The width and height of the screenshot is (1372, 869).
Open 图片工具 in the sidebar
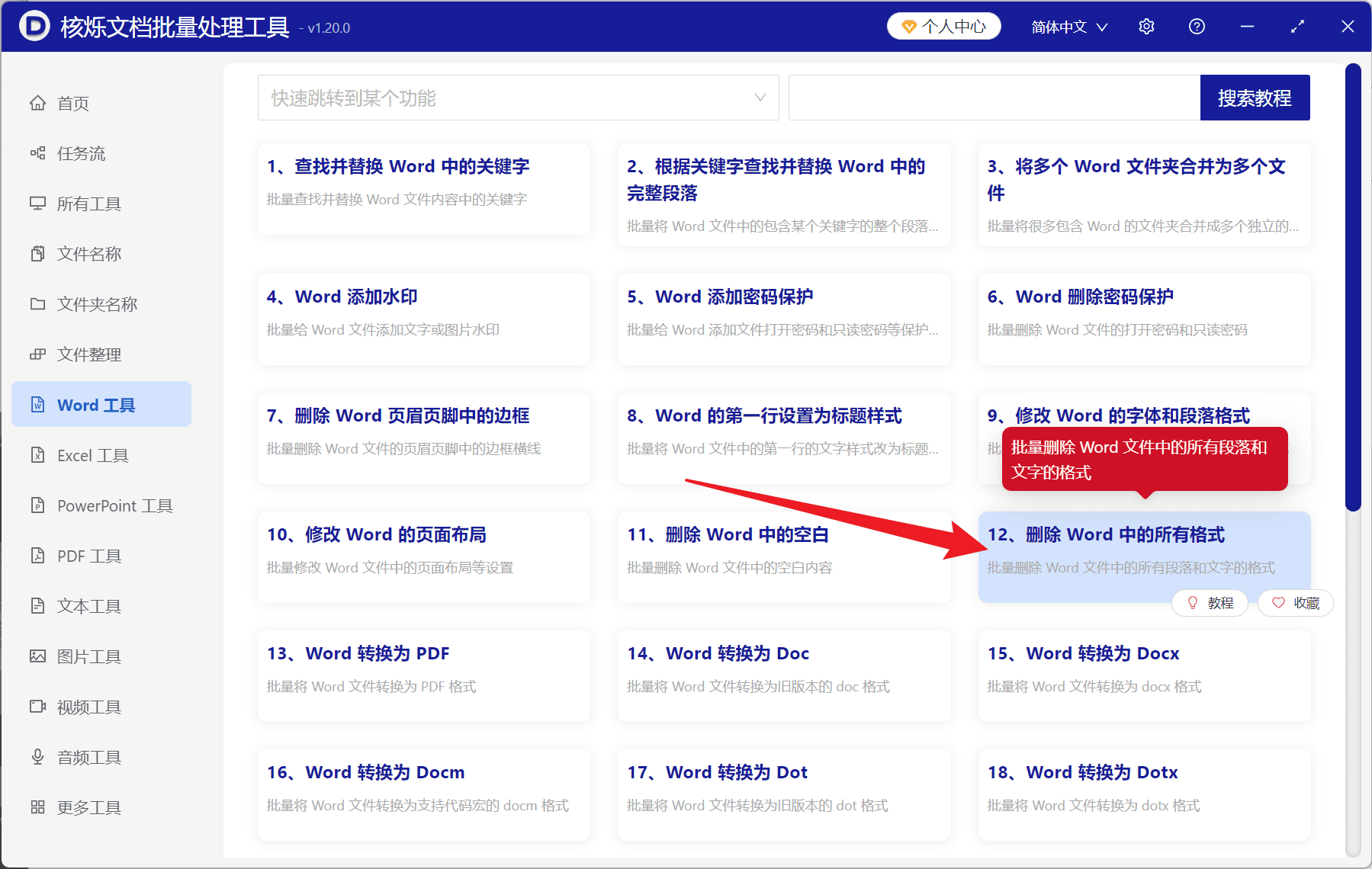(x=88, y=656)
